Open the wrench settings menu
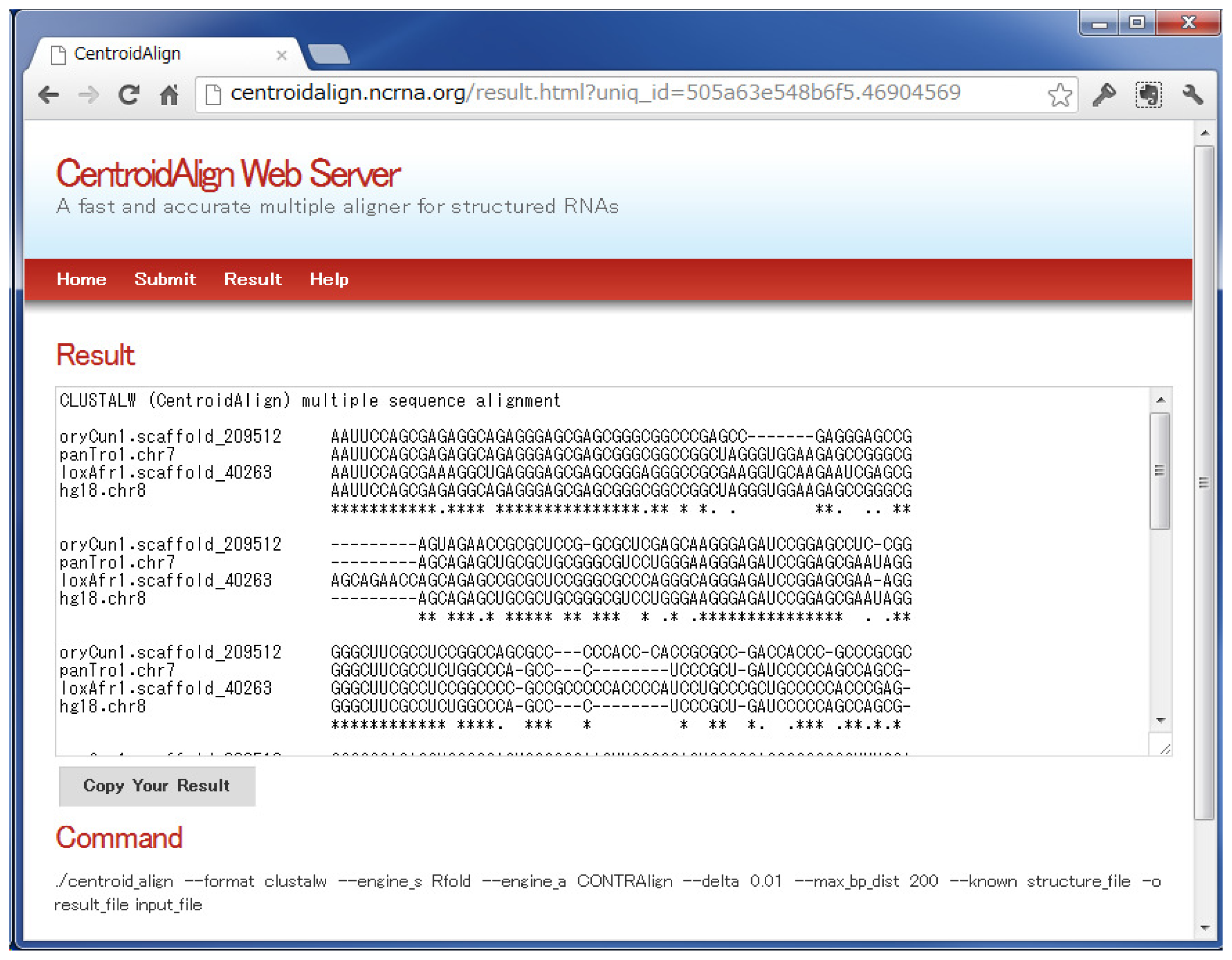The height and width of the screenshot is (960, 1232). point(1193,95)
